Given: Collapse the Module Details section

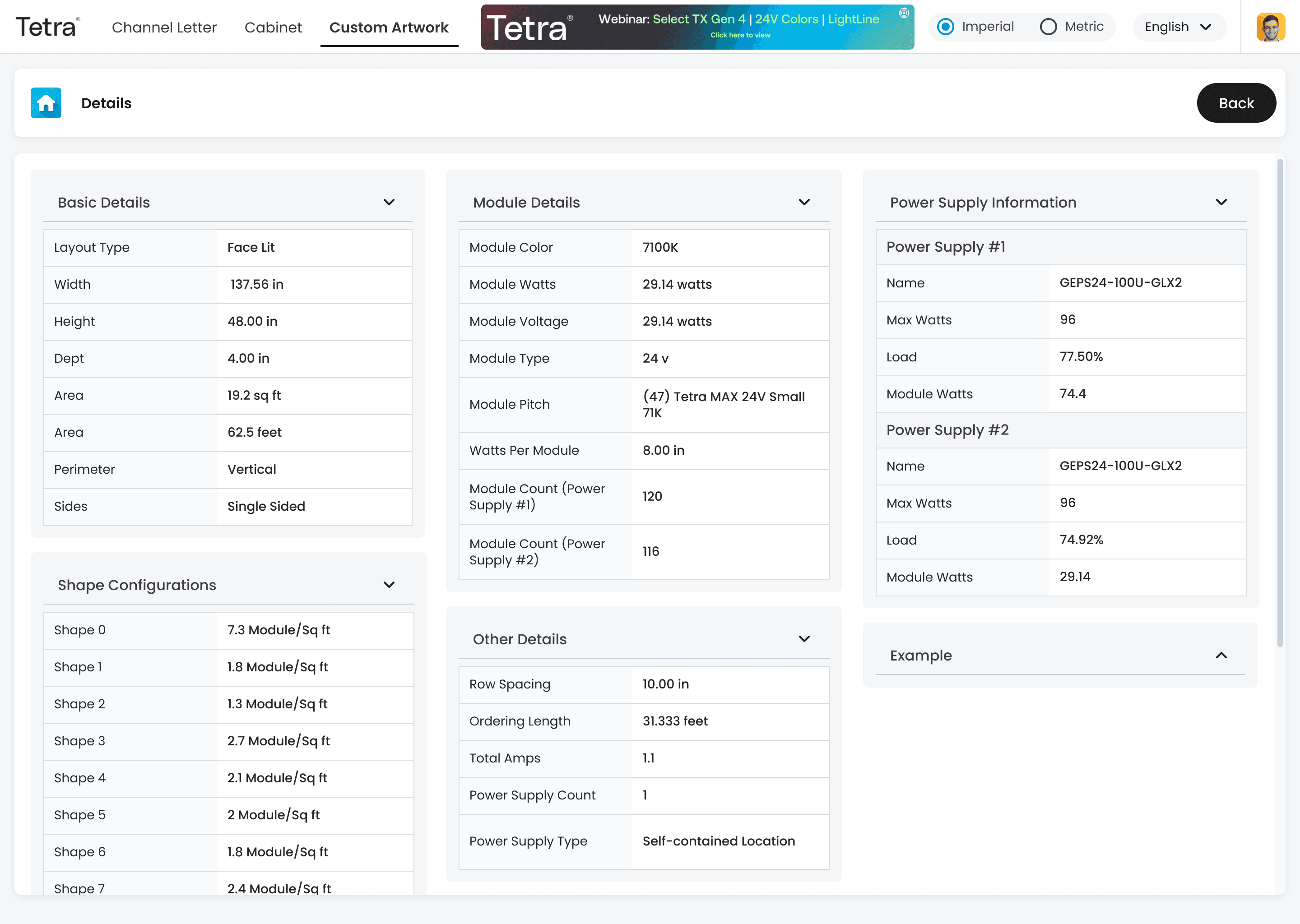Looking at the screenshot, I should coord(803,203).
